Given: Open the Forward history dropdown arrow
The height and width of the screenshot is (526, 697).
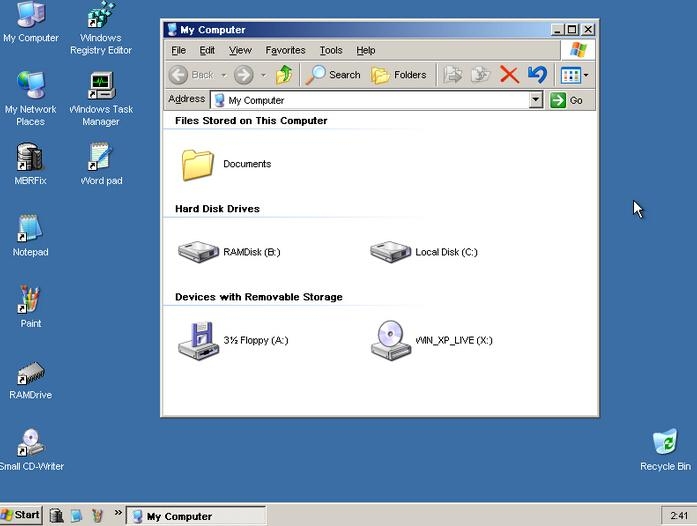Looking at the screenshot, I should [x=264, y=75].
